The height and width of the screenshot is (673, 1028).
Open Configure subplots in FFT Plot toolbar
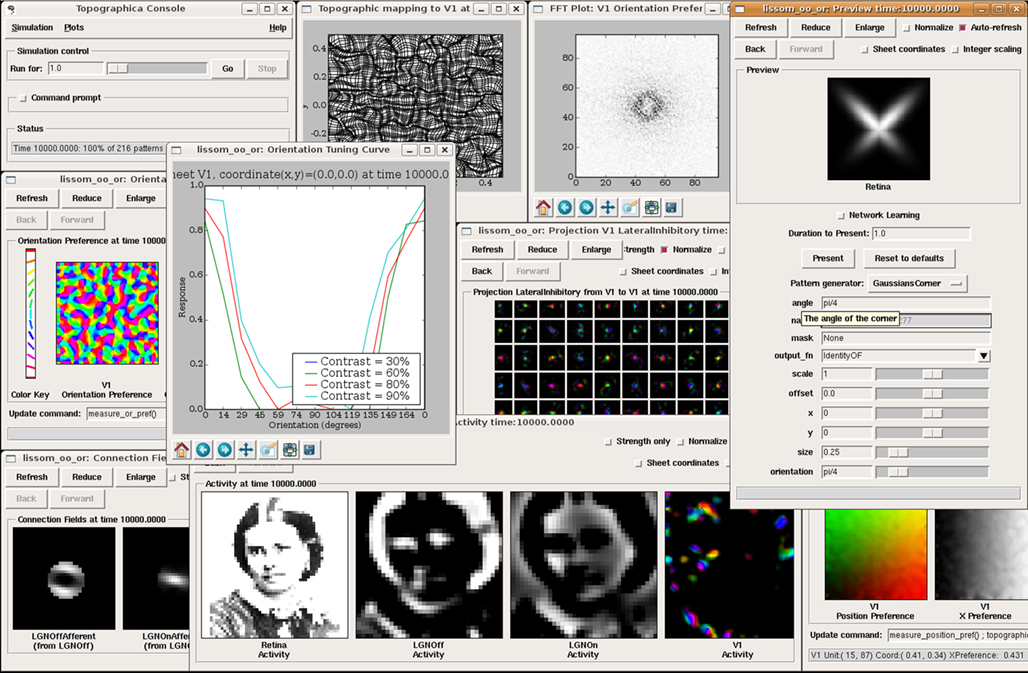click(x=652, y=208)
